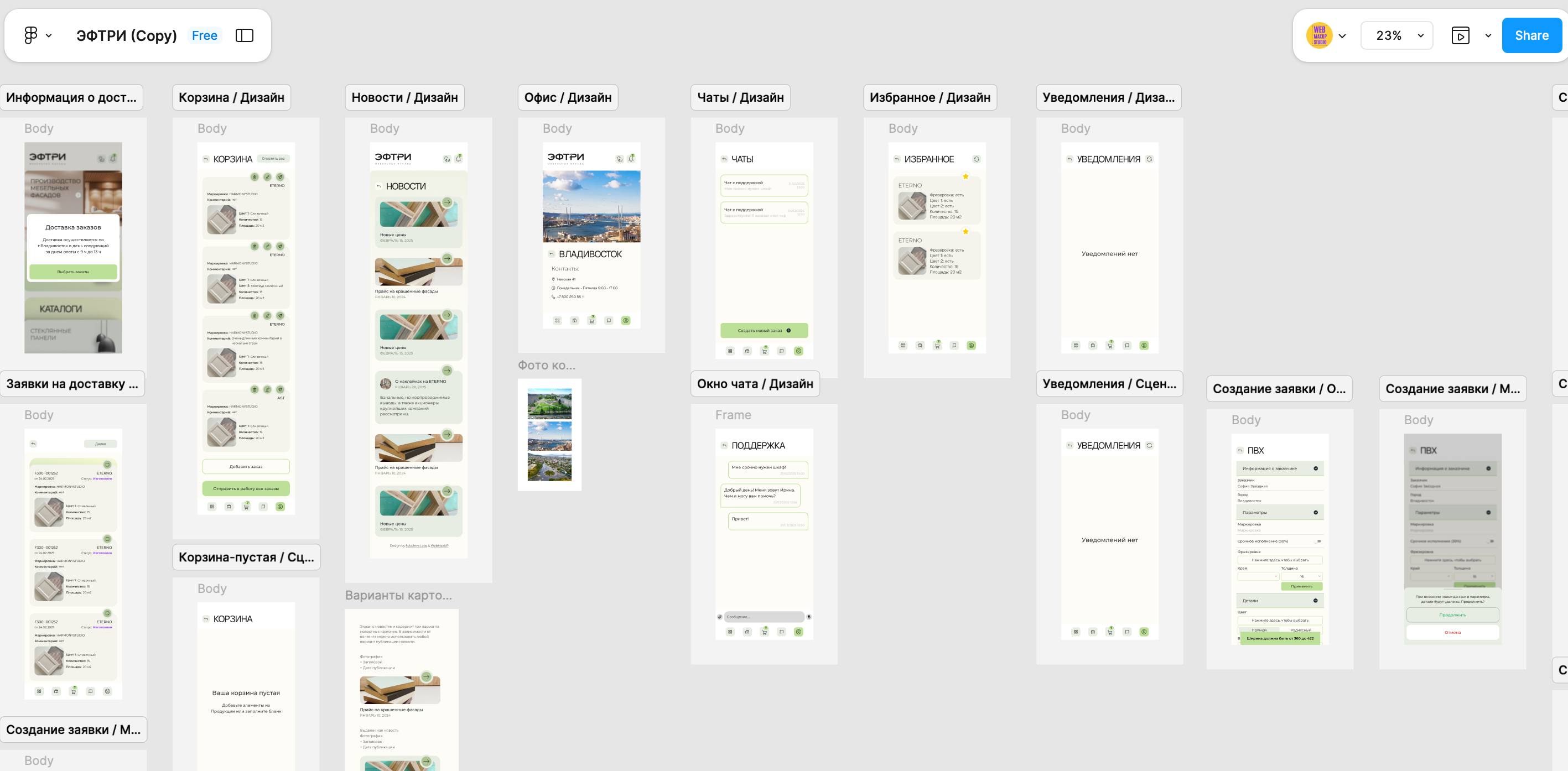Select the Создание заявки / О... section label
1568x771 pixels.
pyautogui.click(x=1279, y=389)
